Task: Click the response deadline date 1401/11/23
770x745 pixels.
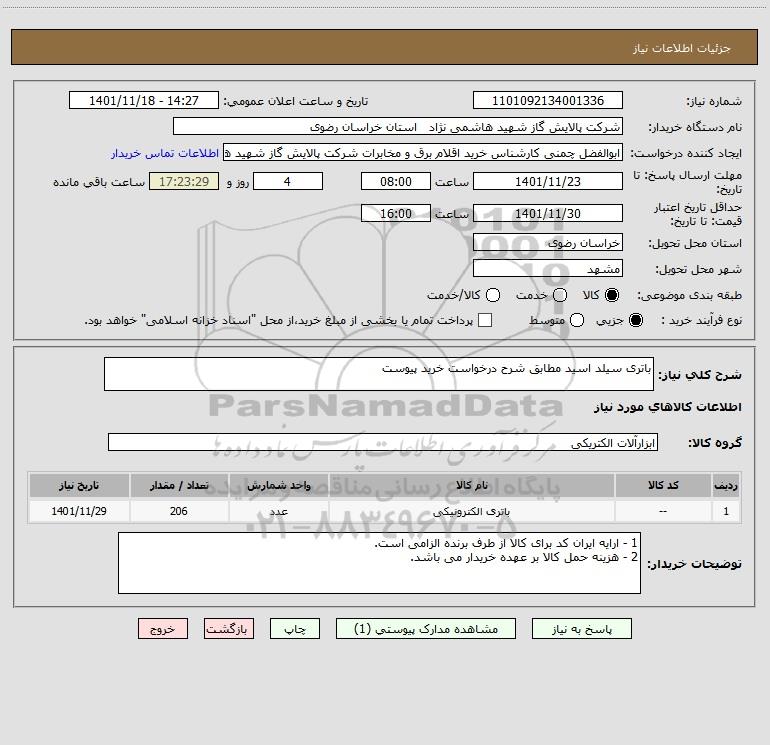Action: (548, 181)
